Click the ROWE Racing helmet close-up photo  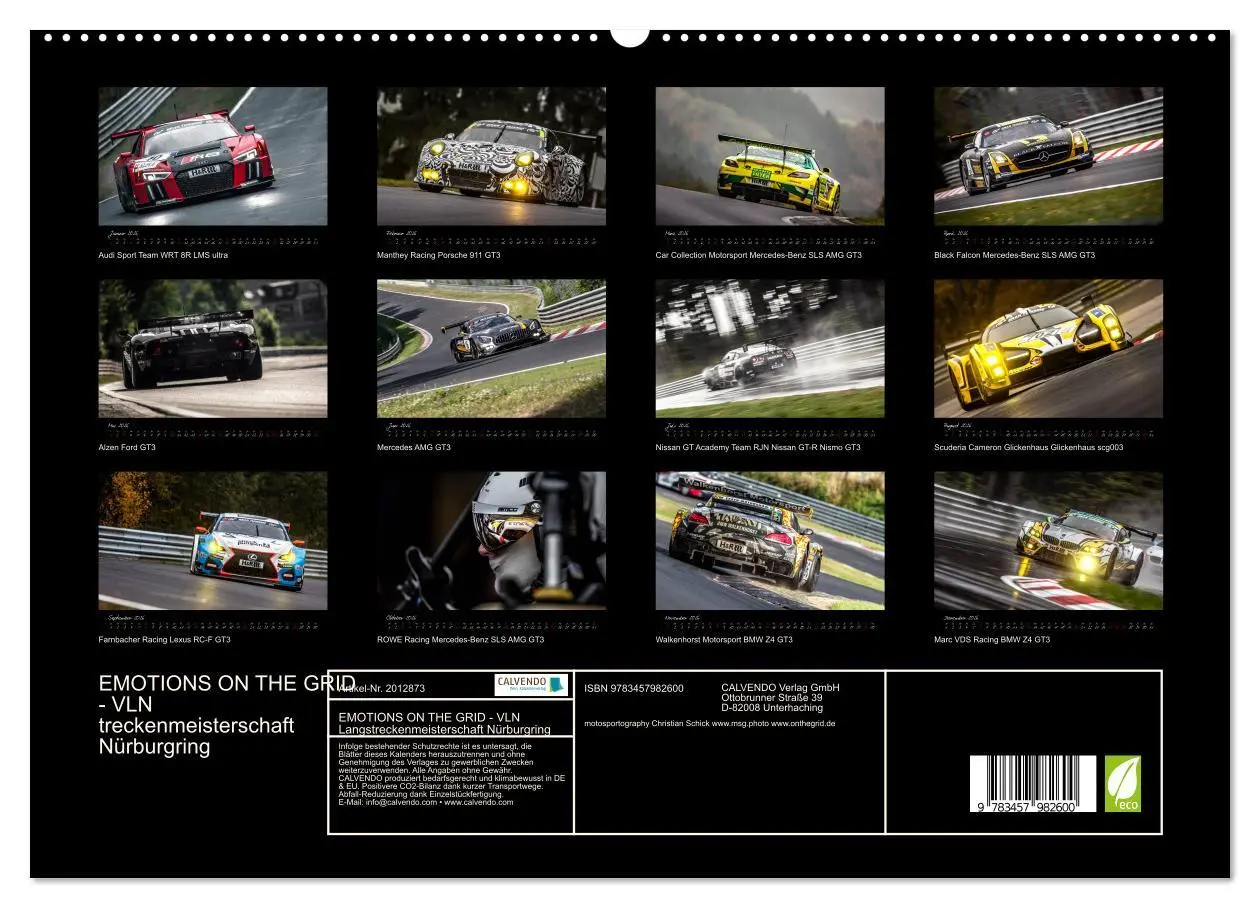point(491,541)
